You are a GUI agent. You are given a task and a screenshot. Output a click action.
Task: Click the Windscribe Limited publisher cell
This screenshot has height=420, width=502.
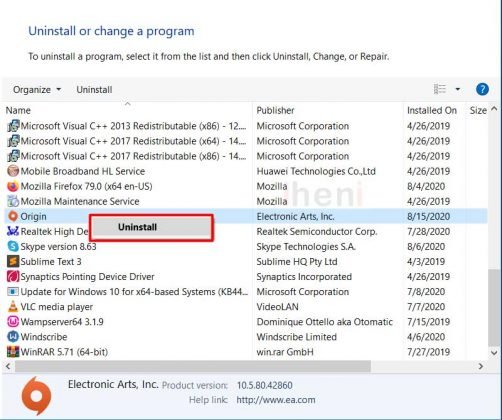point(296,337)
